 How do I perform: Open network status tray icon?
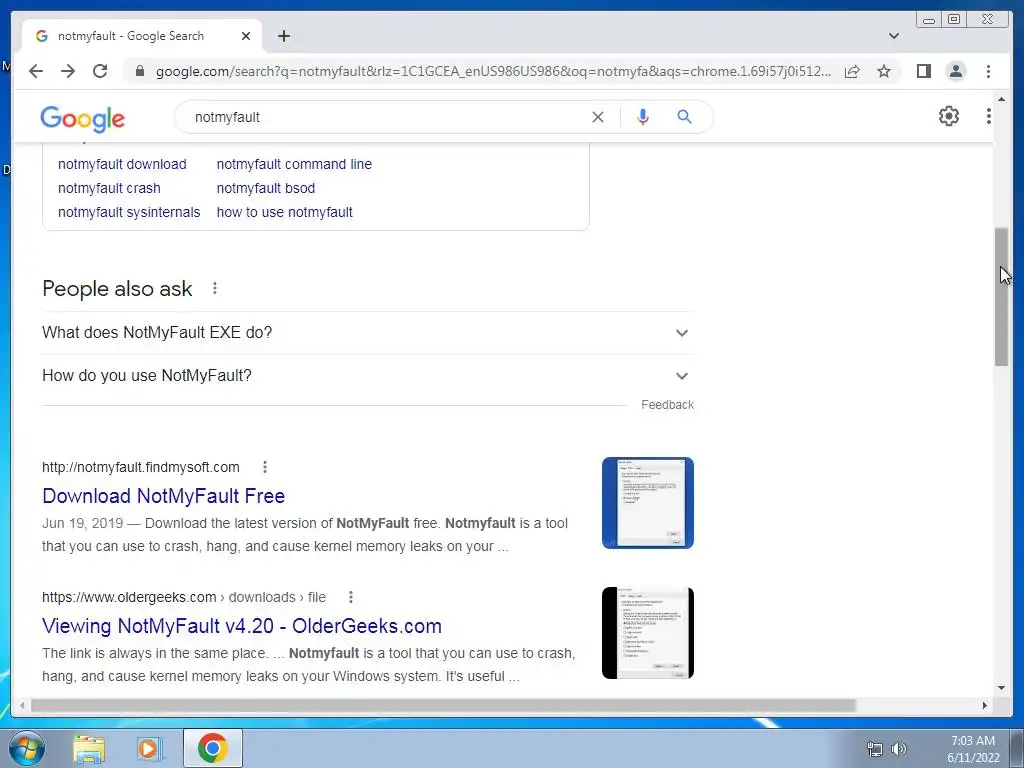pos(874,749)
